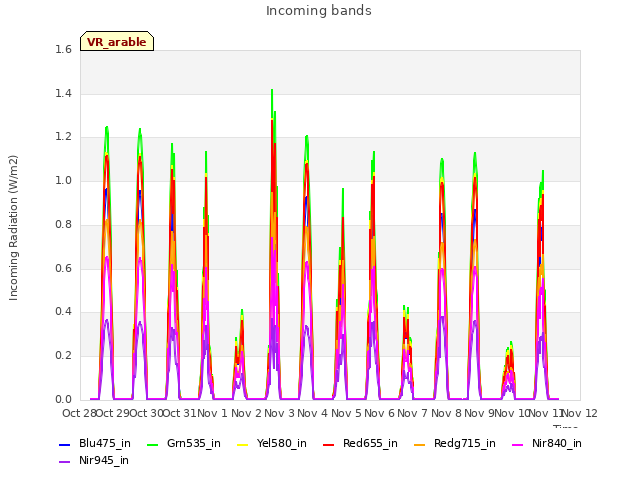Click the 1.0 y-axis tick label
Viewport: 640px width, 480px height.
pos(63,181)
